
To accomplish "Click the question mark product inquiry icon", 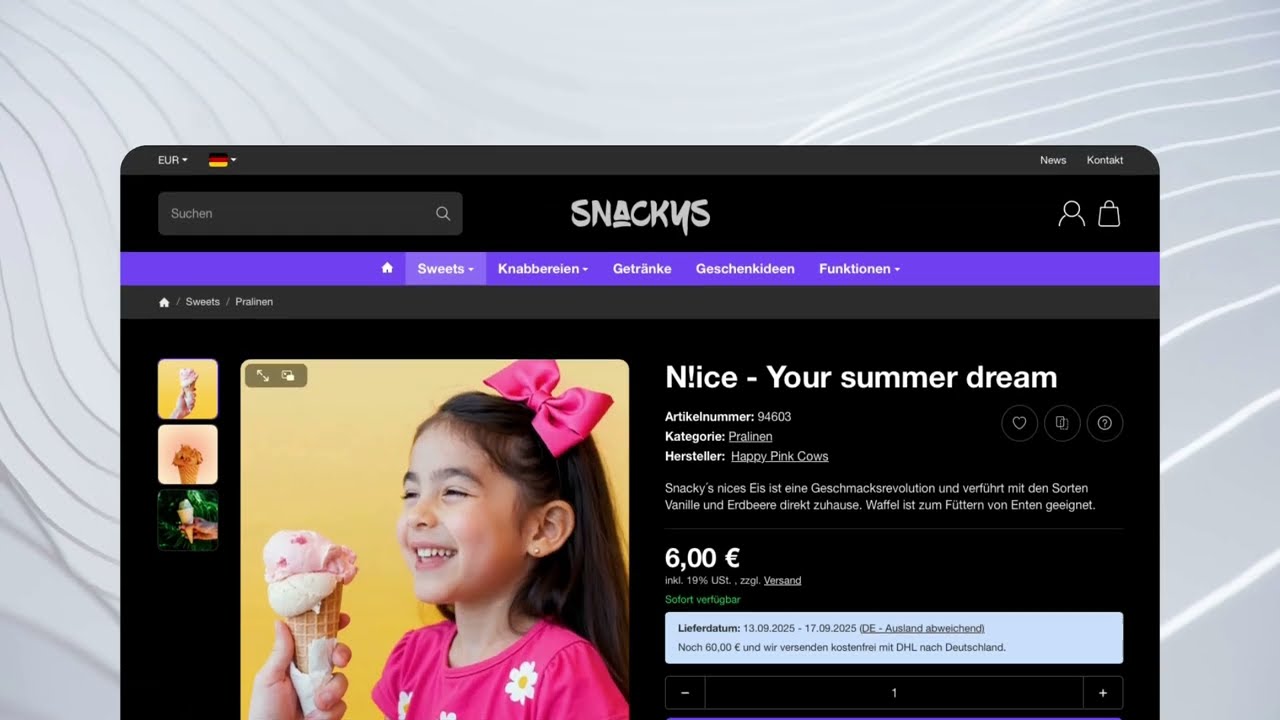I will 1105,423.
